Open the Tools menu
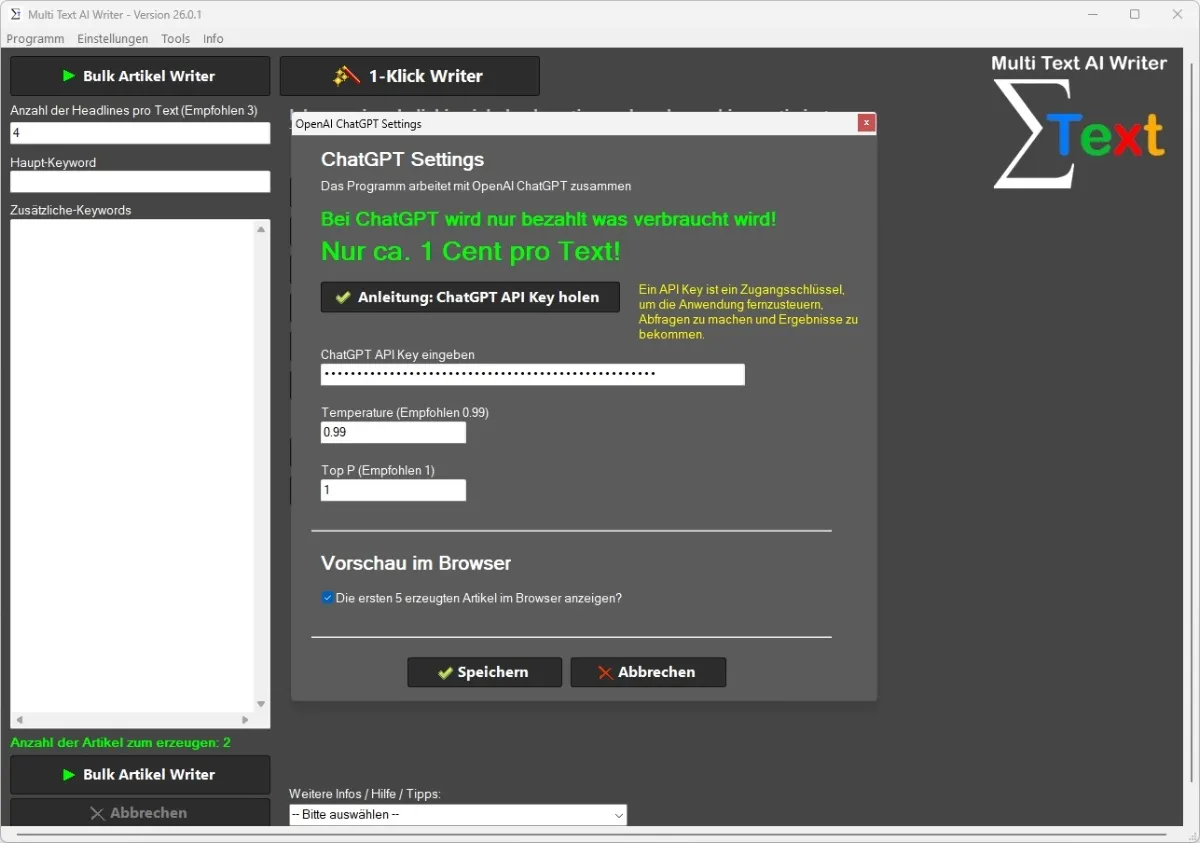The width and height of the screenshot is (1200, 843). coord(175,39)
